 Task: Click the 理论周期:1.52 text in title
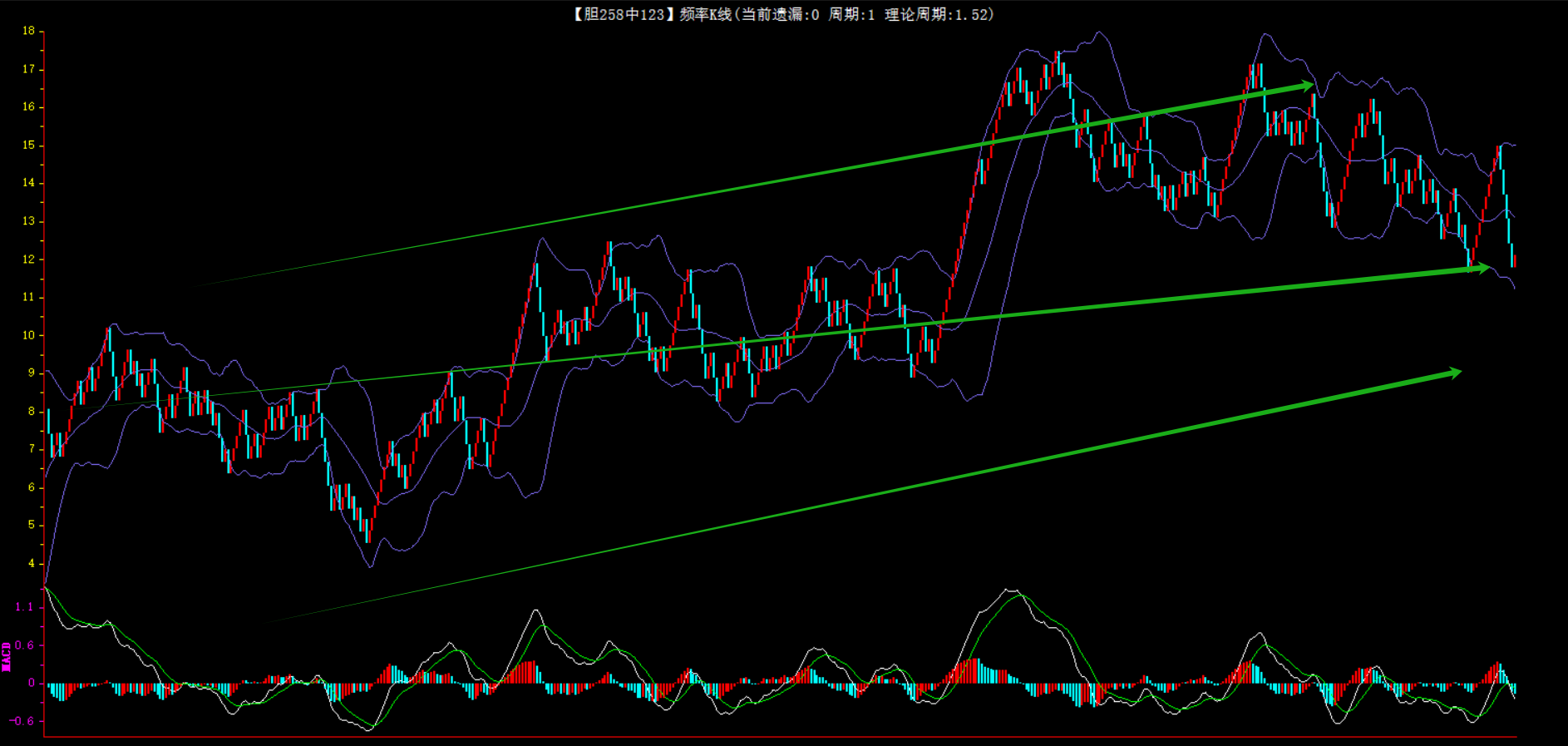[x=939, y=14]
